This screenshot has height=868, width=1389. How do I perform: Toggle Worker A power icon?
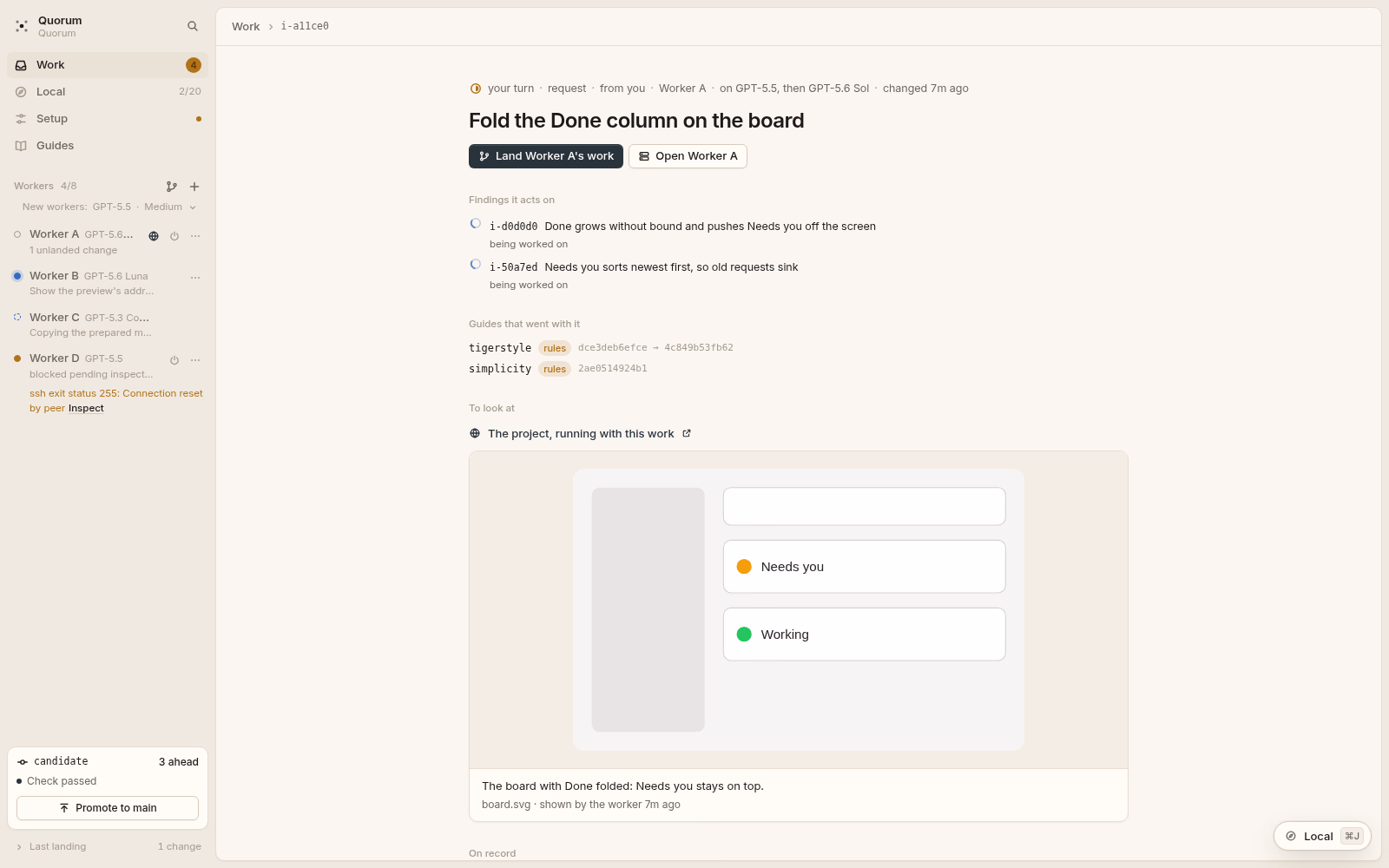point(174,236)
